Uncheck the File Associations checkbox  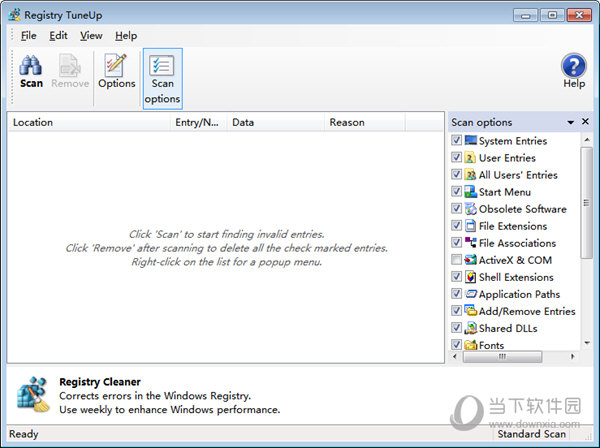click(456, 242)
